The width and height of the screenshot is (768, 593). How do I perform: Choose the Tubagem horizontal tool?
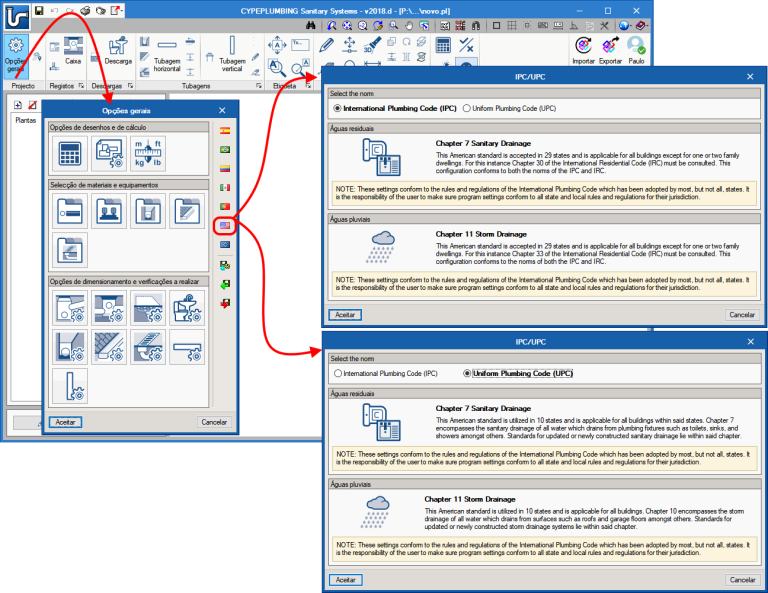[167, 54]
